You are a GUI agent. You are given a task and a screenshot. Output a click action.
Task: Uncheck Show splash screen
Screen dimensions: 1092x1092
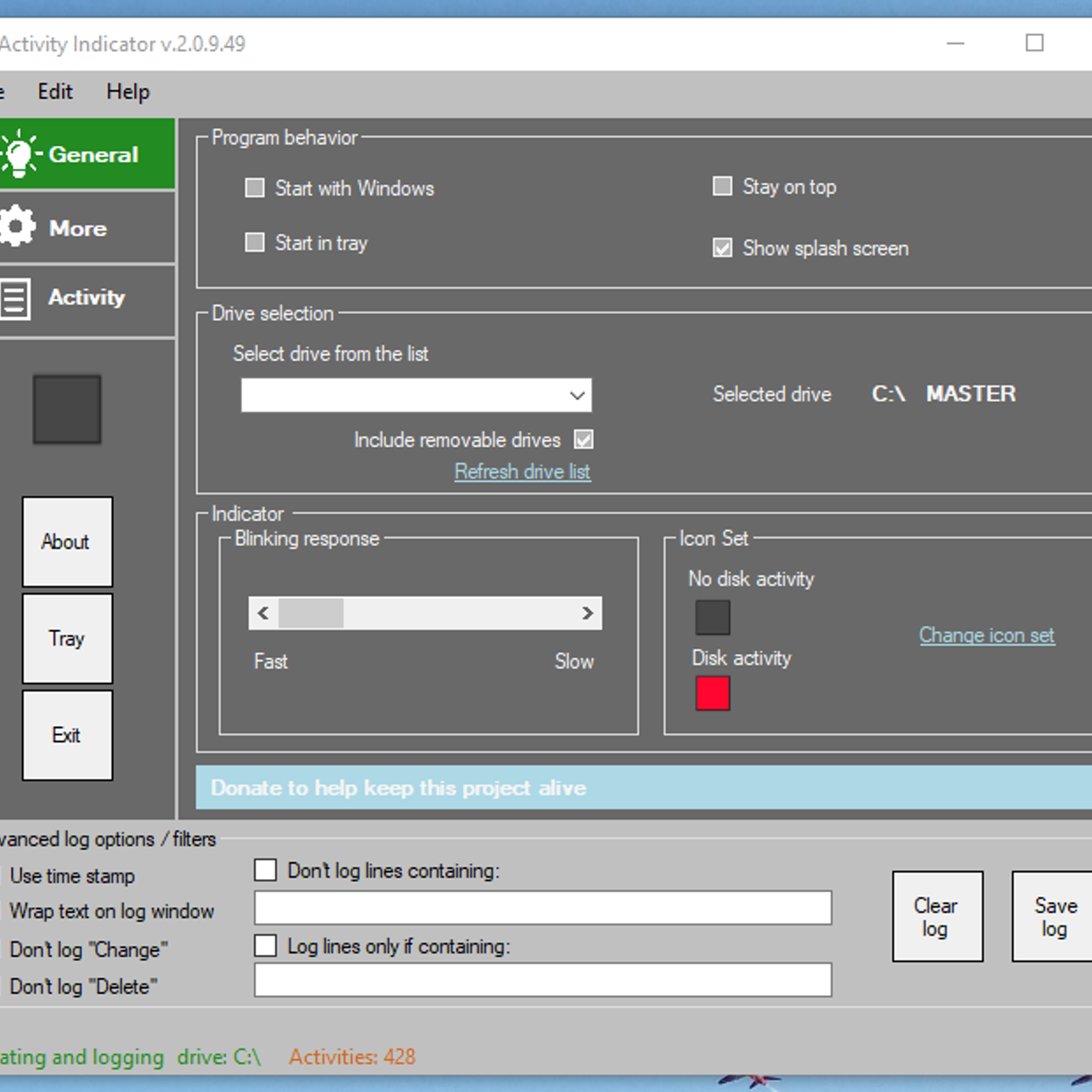pos(722,248)
